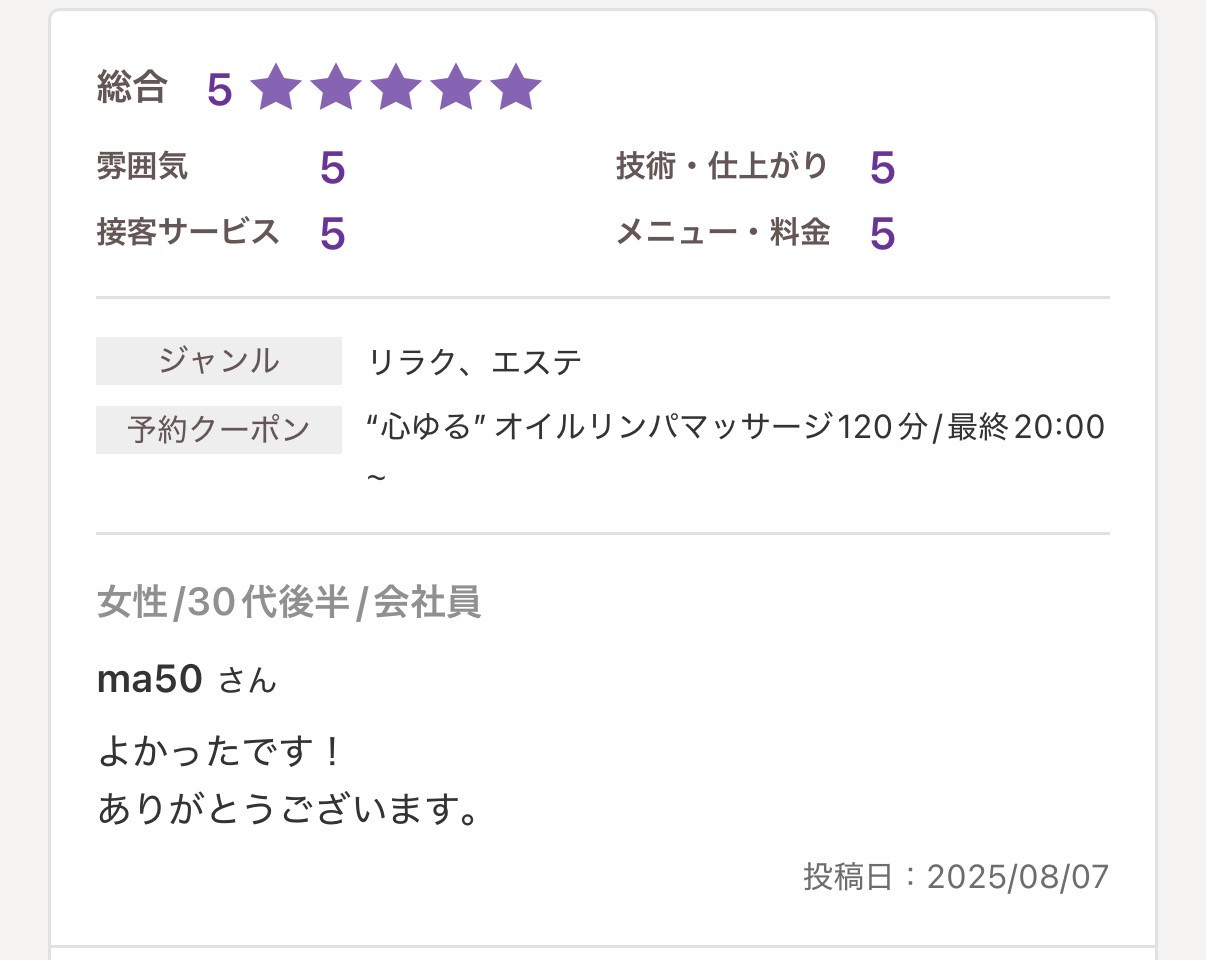Click the メニュー・料金 rating label
Viewport: 1206px width, 960px height.
(723, 232)
